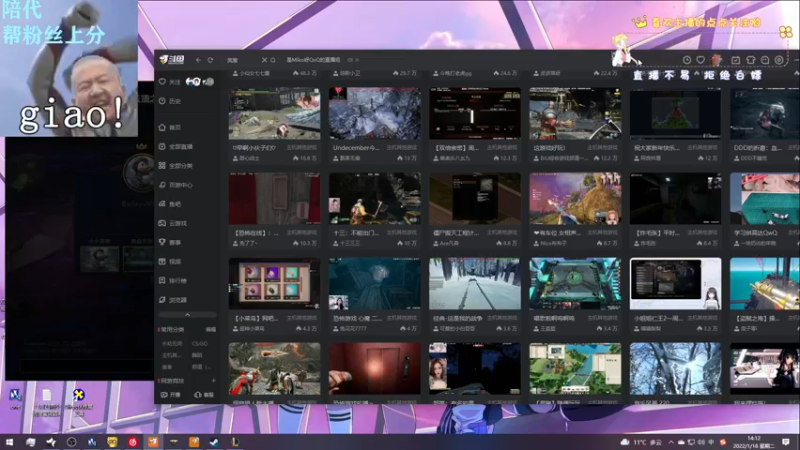This screenshot has width=800, height=450.
Task: Open the 【小菜鸟】网吧 stream thumbnail
Action: pyautogui.click(x=274, y=284)
